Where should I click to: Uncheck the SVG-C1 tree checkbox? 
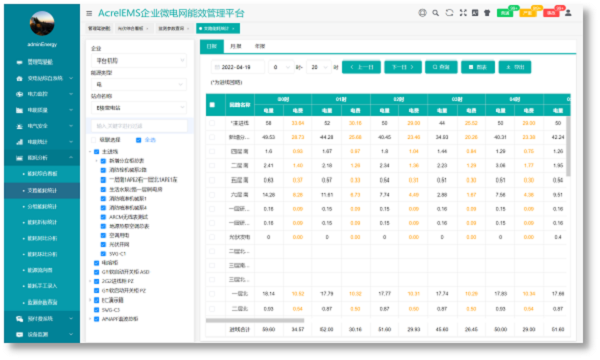click(103, 254)
